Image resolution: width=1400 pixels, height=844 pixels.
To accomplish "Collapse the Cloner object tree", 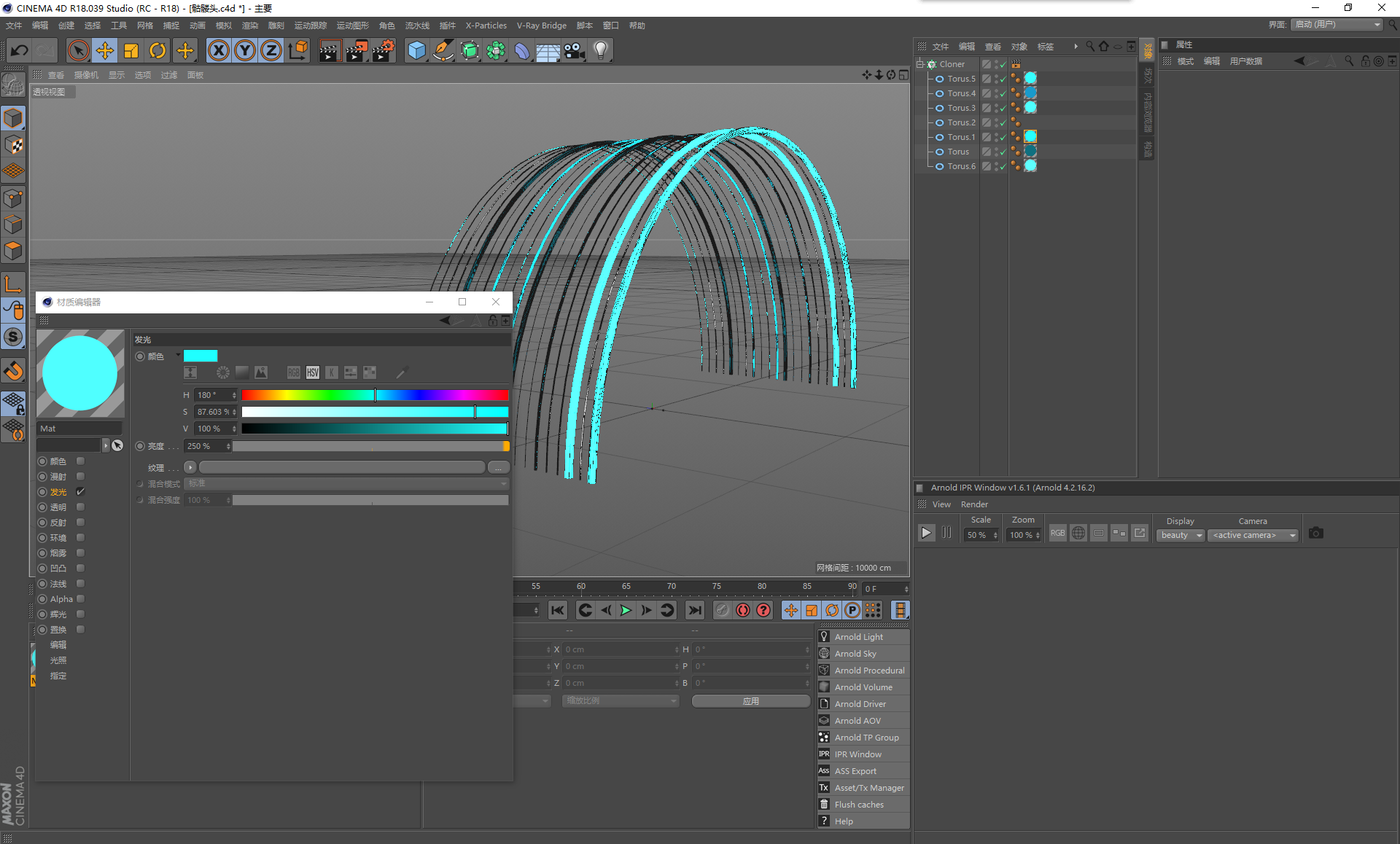I will (920, 64).
